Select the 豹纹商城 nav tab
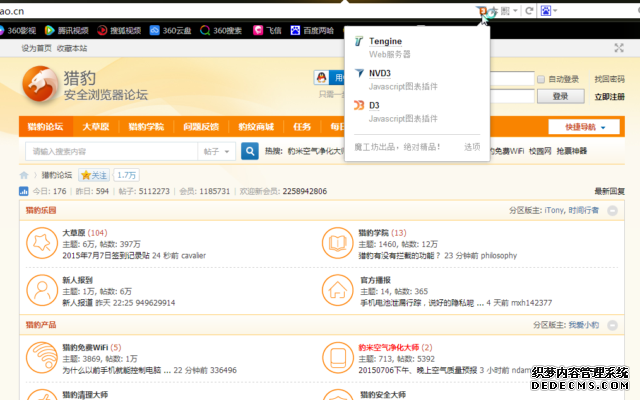Viewport: 640px width, 400px height. [x=256, y=127]
